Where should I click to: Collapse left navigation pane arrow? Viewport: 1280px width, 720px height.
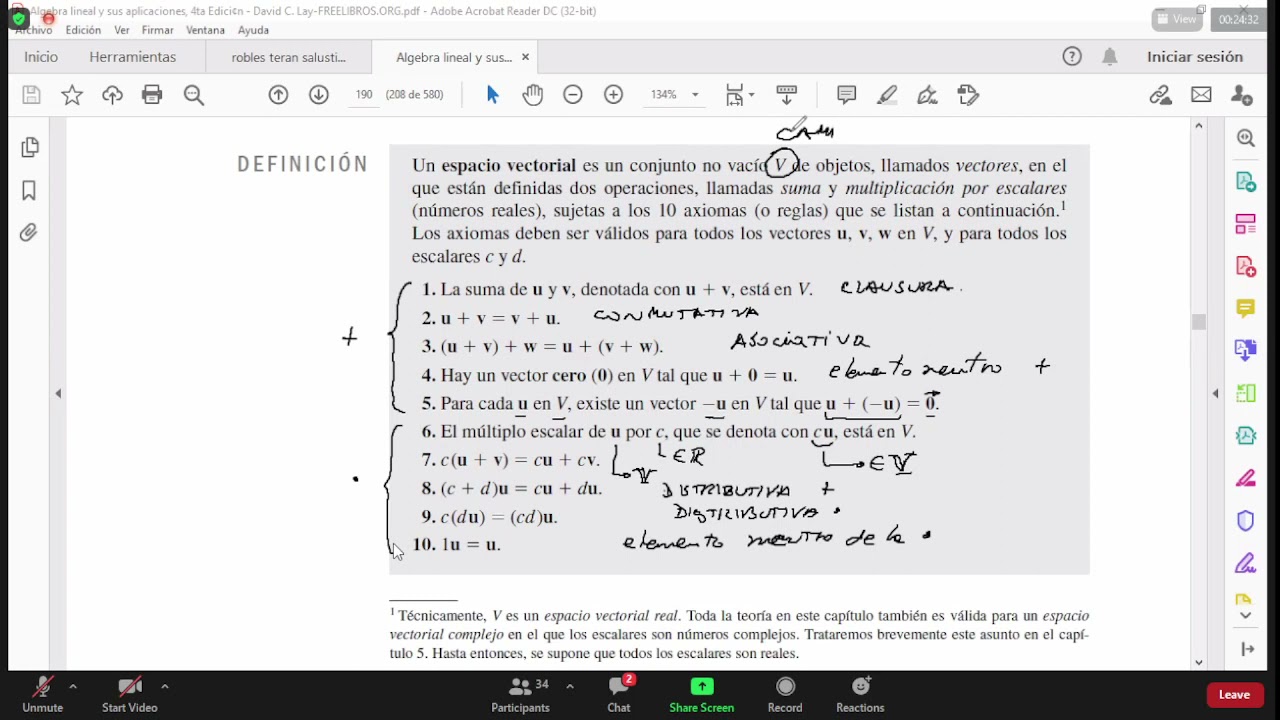point(58,393)
